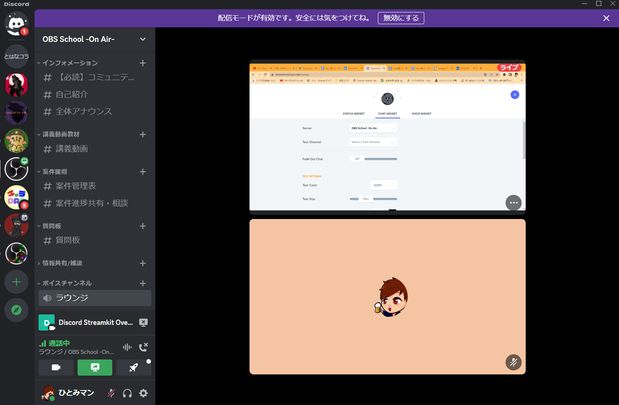Expand the OBS School -On Air- server menu

coord(143,39)
